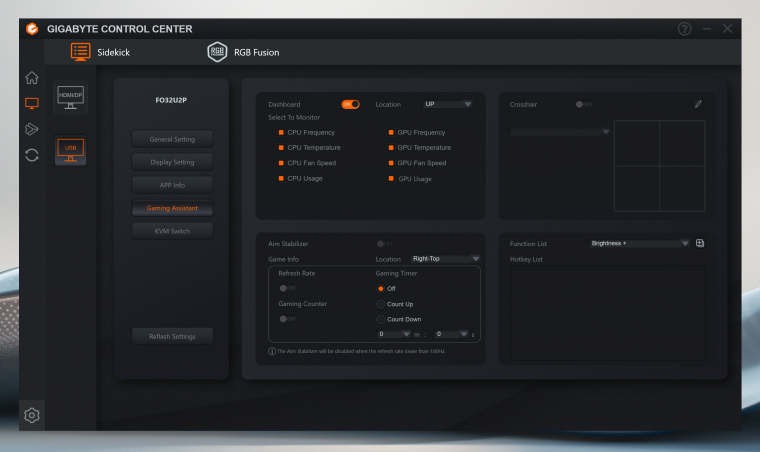Select the monitor icon in left sidebar
Image resolution: width=760 pixels, height=452 pixels.
32,103
